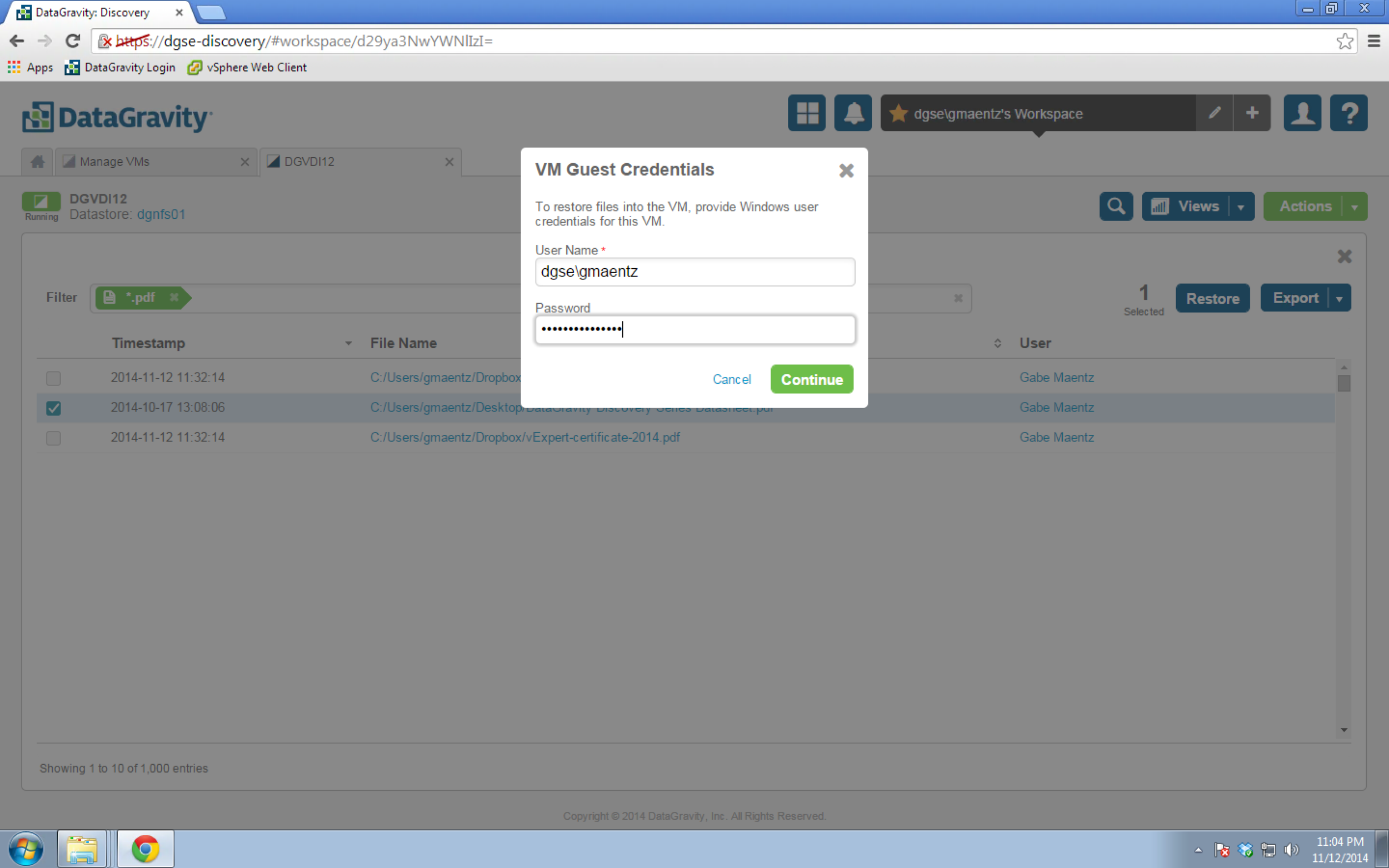Click the dgse\gmaentz's Workspace selector
The image size is (1389, 868).
click(x=1038, y=113)
